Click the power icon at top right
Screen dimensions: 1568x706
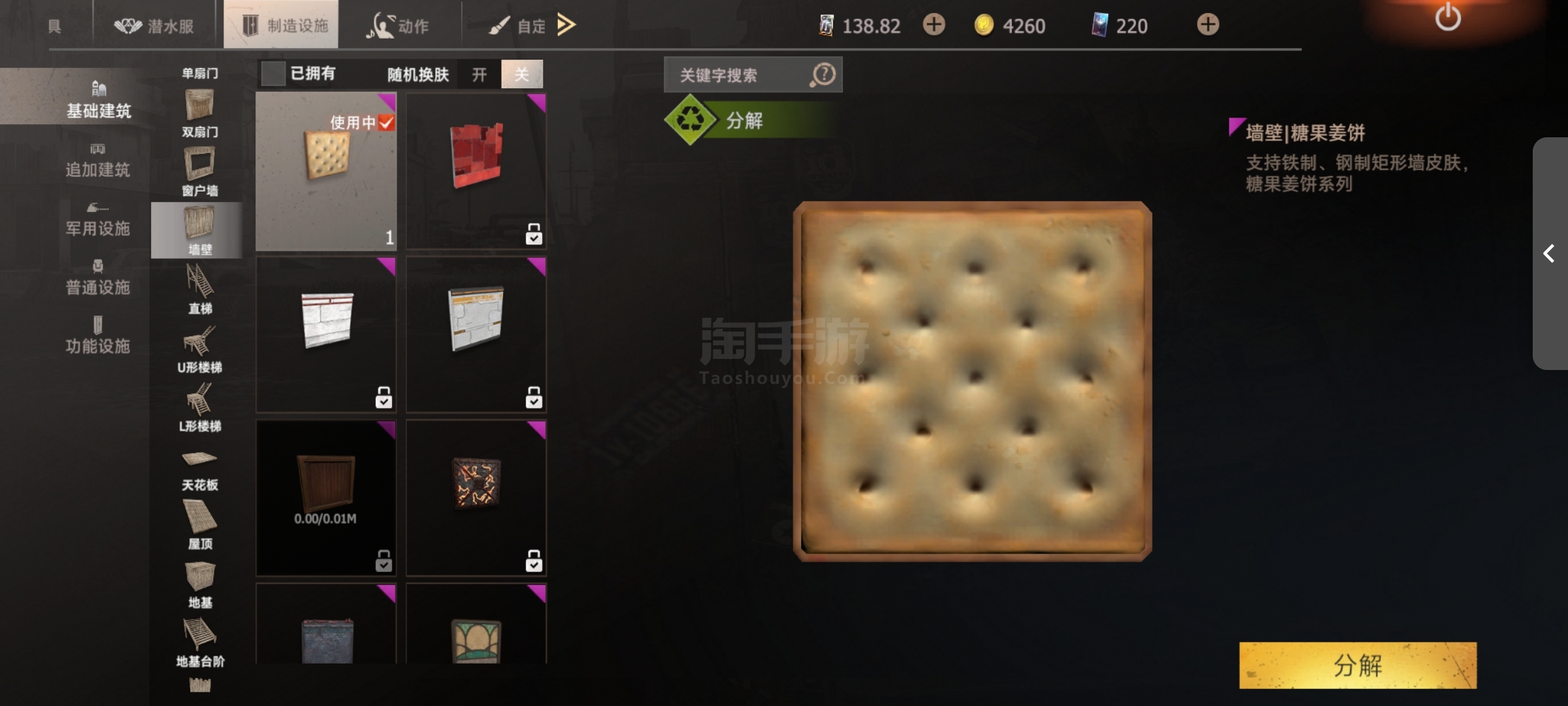click(1448, 18)
